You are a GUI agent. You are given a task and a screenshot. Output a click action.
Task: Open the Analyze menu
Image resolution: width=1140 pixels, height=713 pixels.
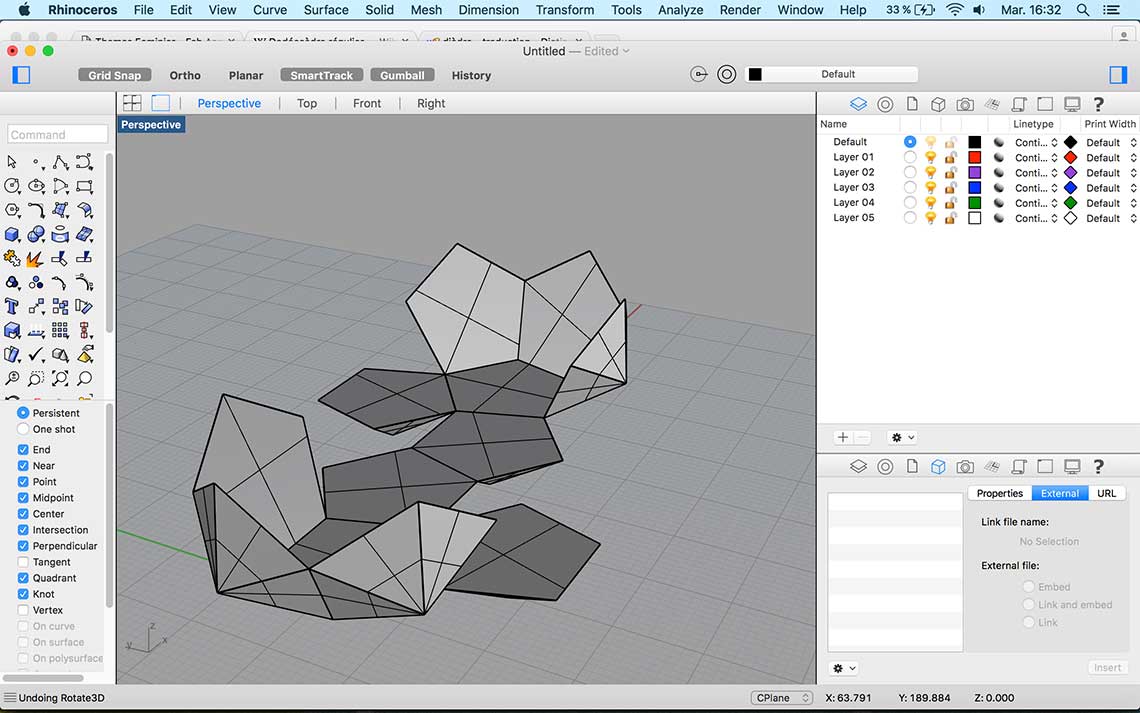coord(680,9)
